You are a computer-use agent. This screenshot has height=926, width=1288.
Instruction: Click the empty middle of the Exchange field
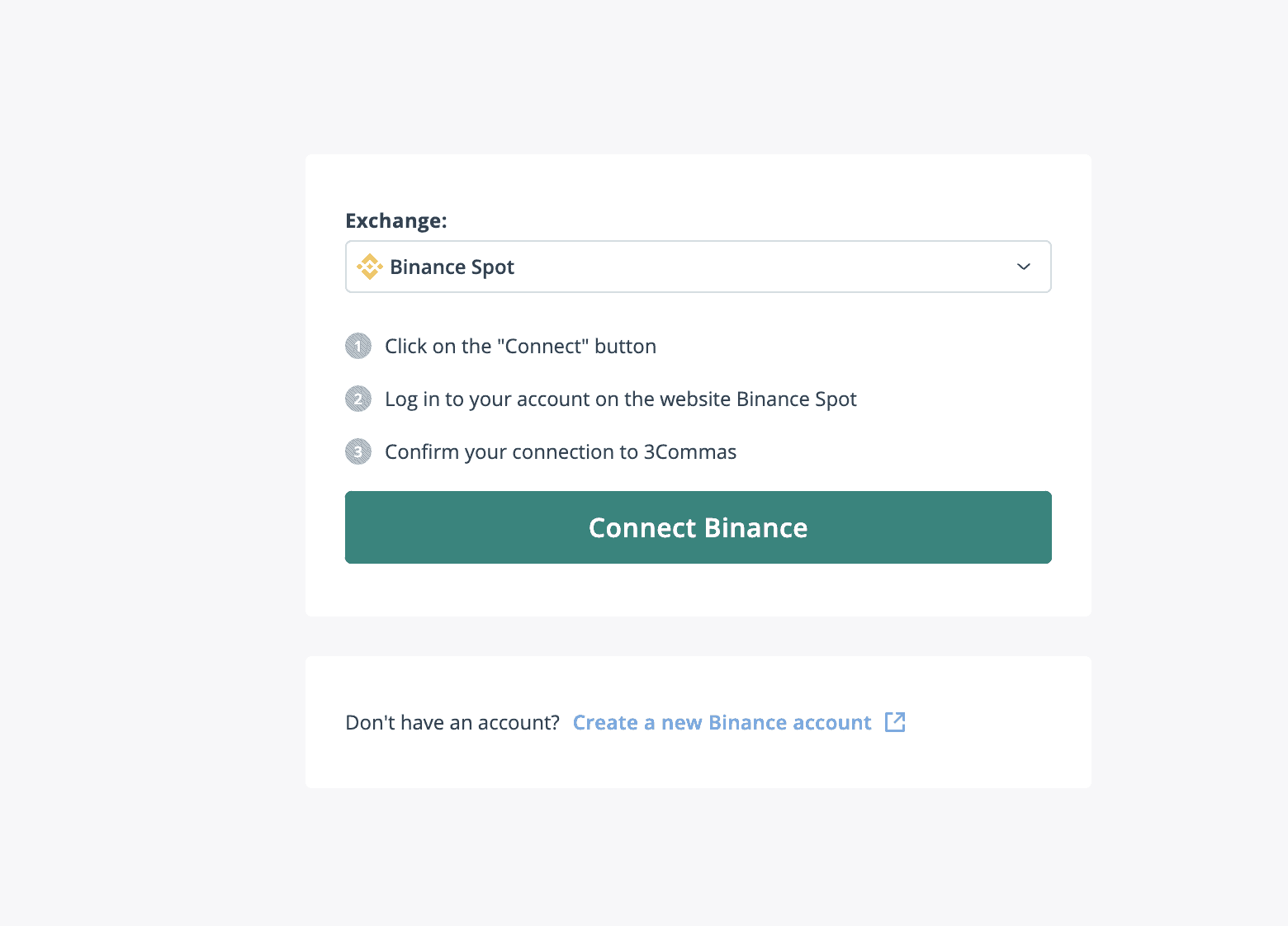click(x=743, y=267)
